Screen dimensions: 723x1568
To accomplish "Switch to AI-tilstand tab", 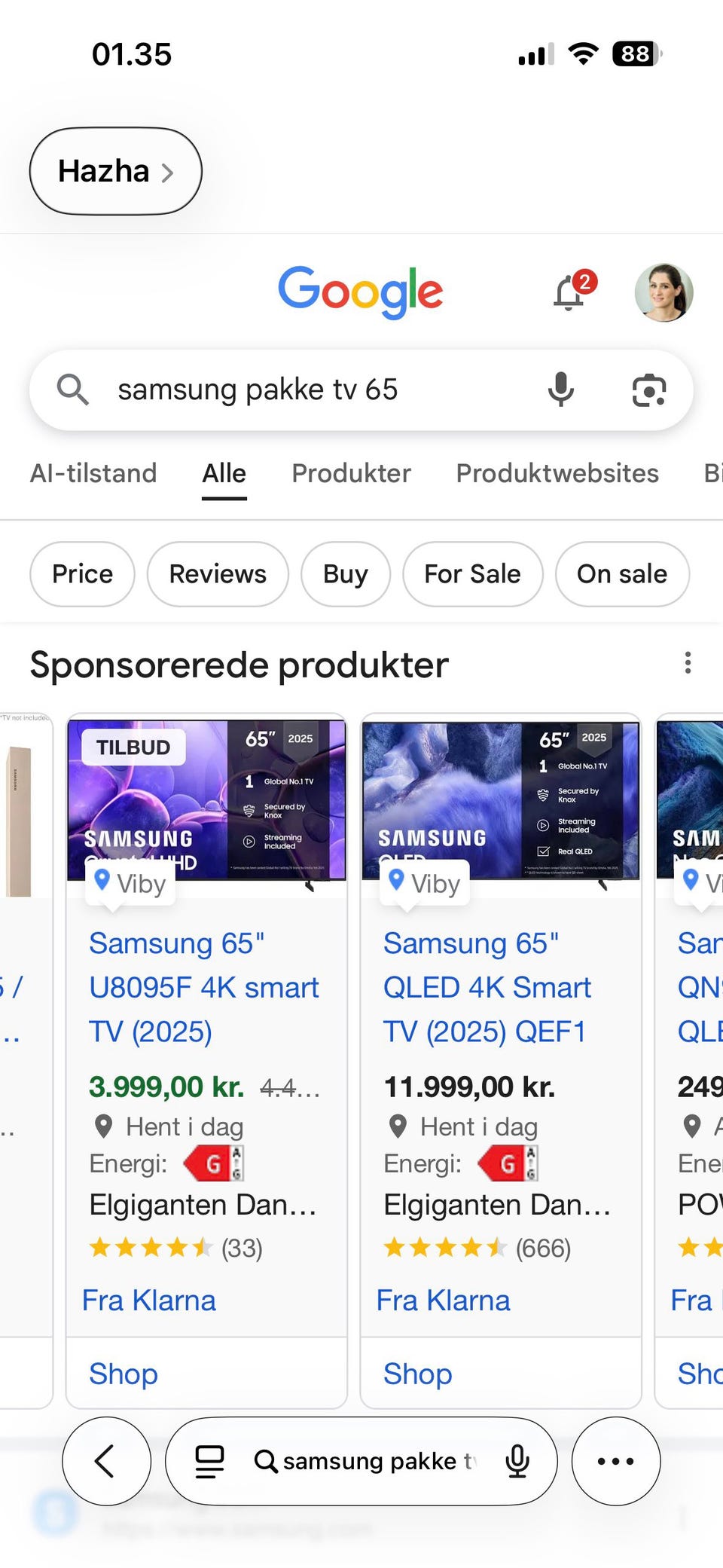I will pos(93,473).
